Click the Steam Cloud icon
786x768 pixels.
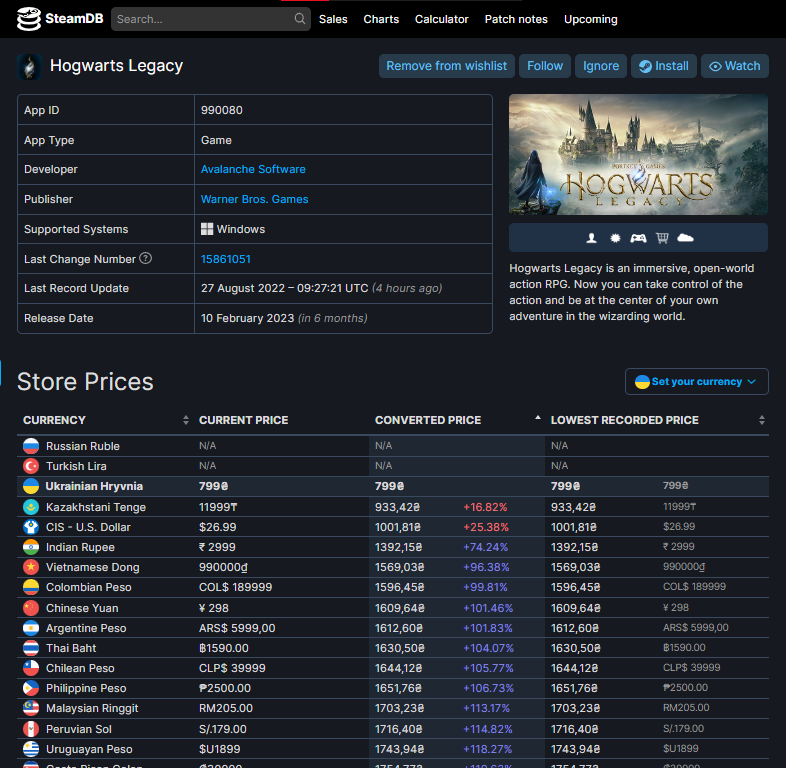click(685, 238)
